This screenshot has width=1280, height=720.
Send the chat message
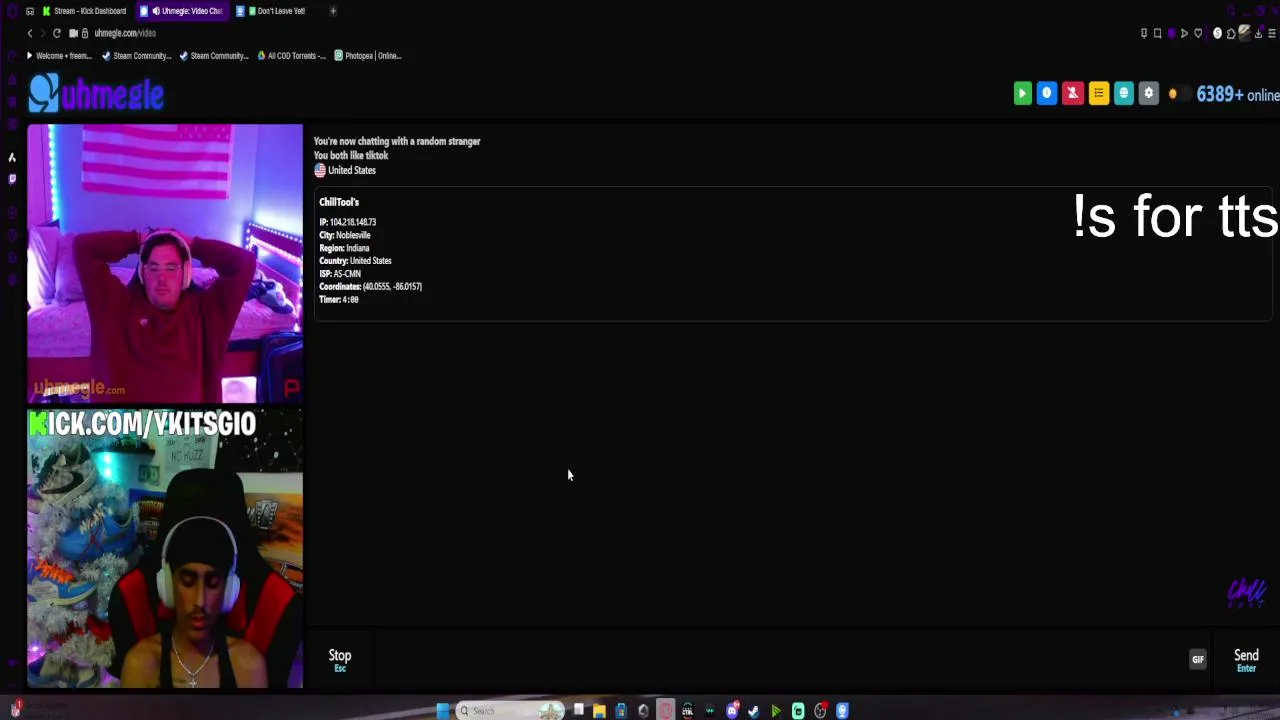(x=1246, y=659)
